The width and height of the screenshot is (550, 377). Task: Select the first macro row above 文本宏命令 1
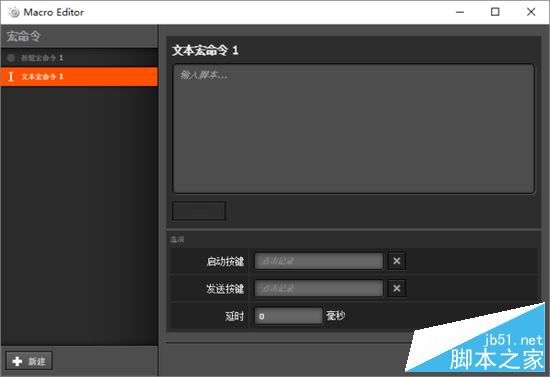coord(79,58)
